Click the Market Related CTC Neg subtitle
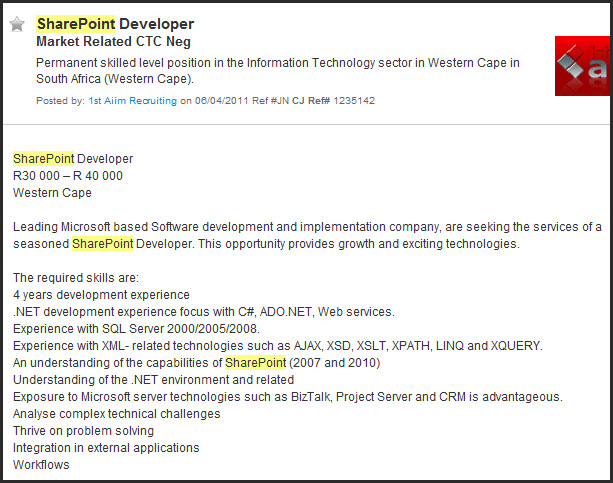Screen dimensions: 613x483 pos(113,42)
